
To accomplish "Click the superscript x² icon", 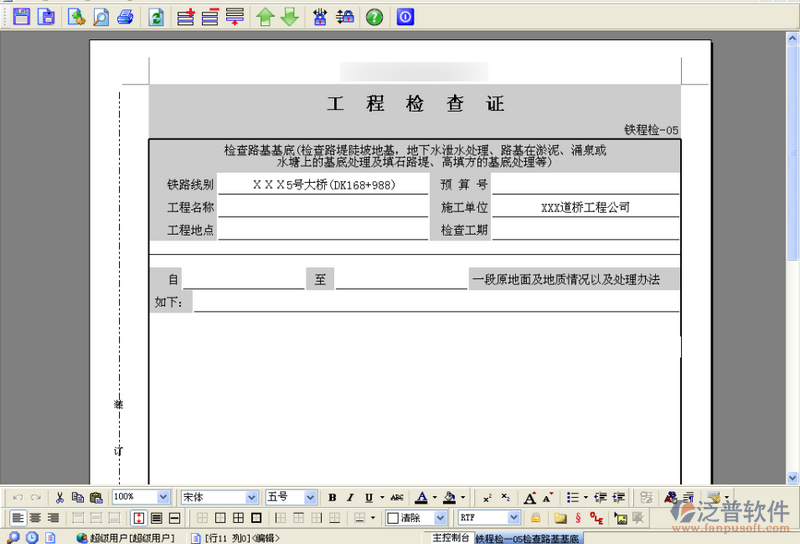I will pyautogui.click(x=487, y=497).
